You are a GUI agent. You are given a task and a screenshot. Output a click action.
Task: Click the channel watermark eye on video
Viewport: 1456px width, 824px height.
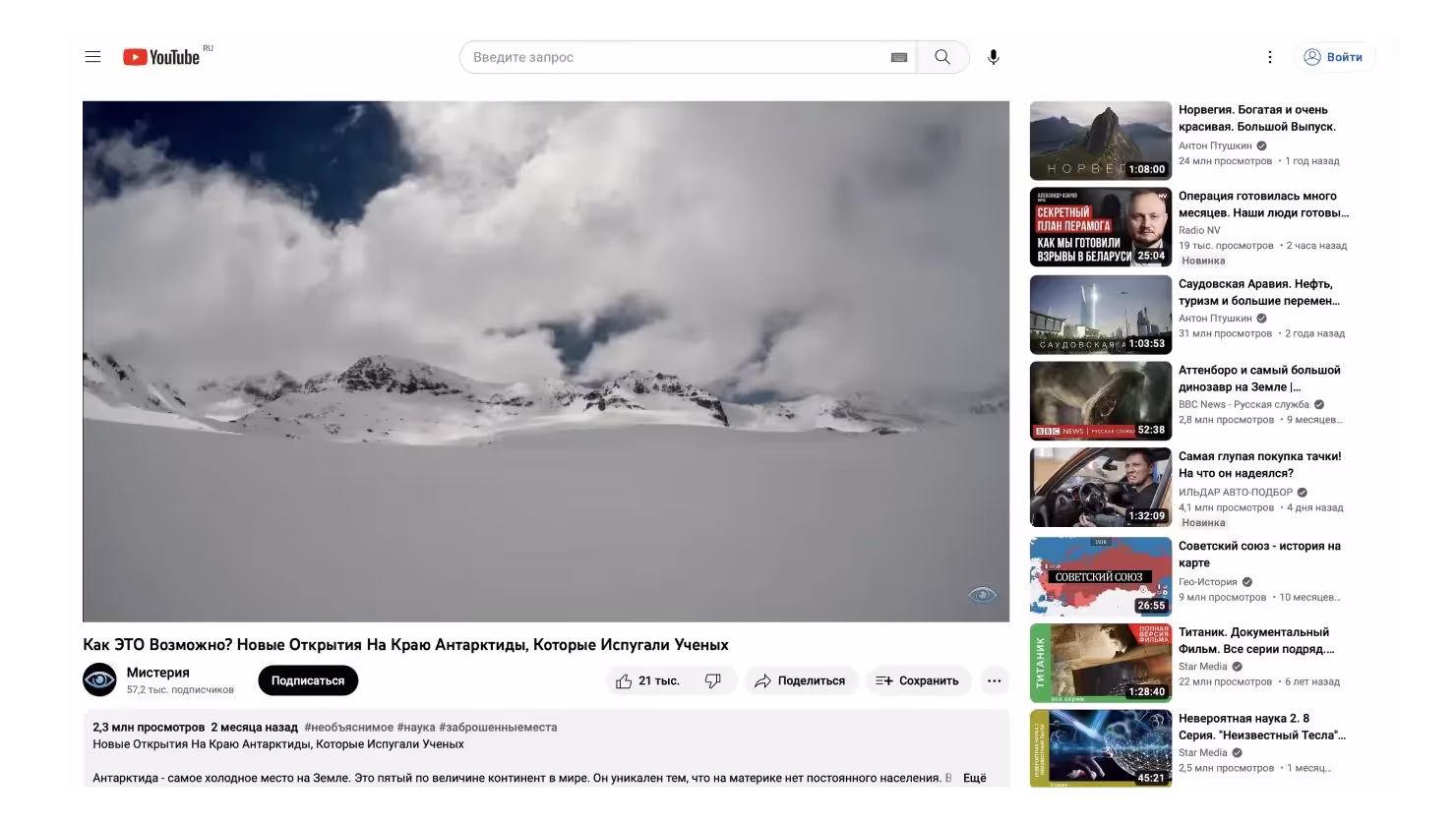click(x=982, y=594)
